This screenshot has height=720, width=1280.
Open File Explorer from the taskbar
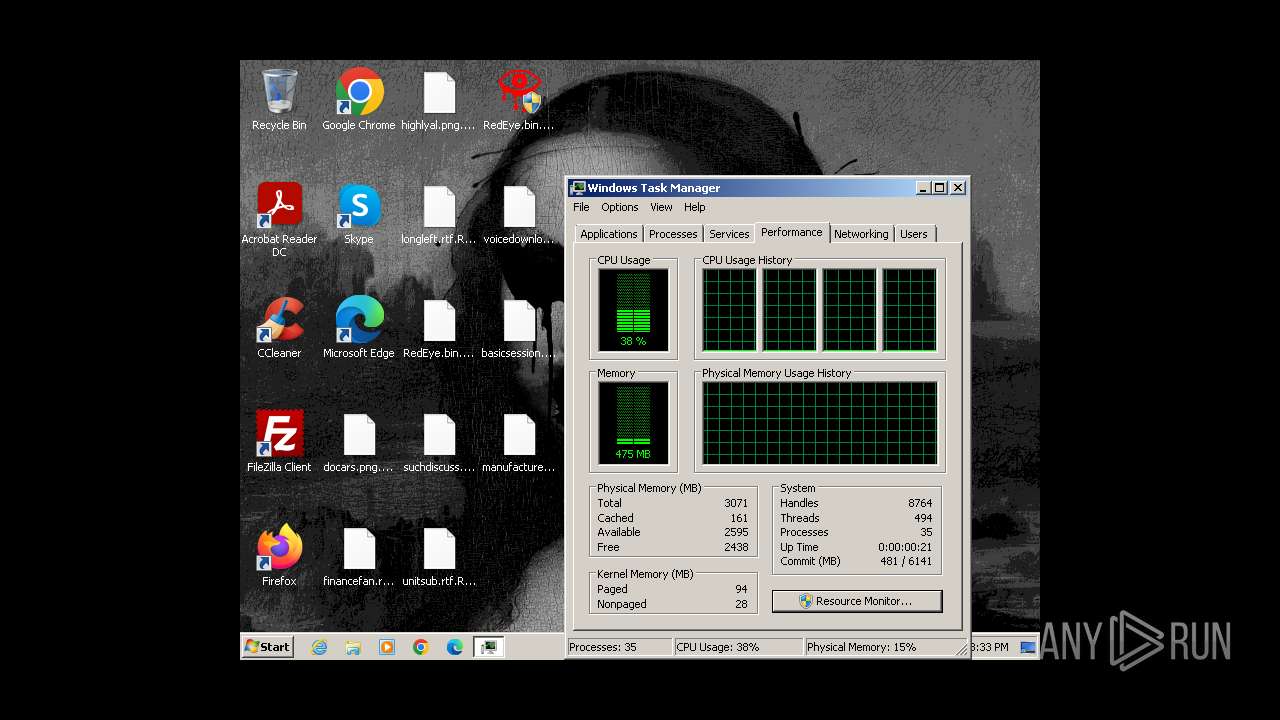[x=353, y=647]
